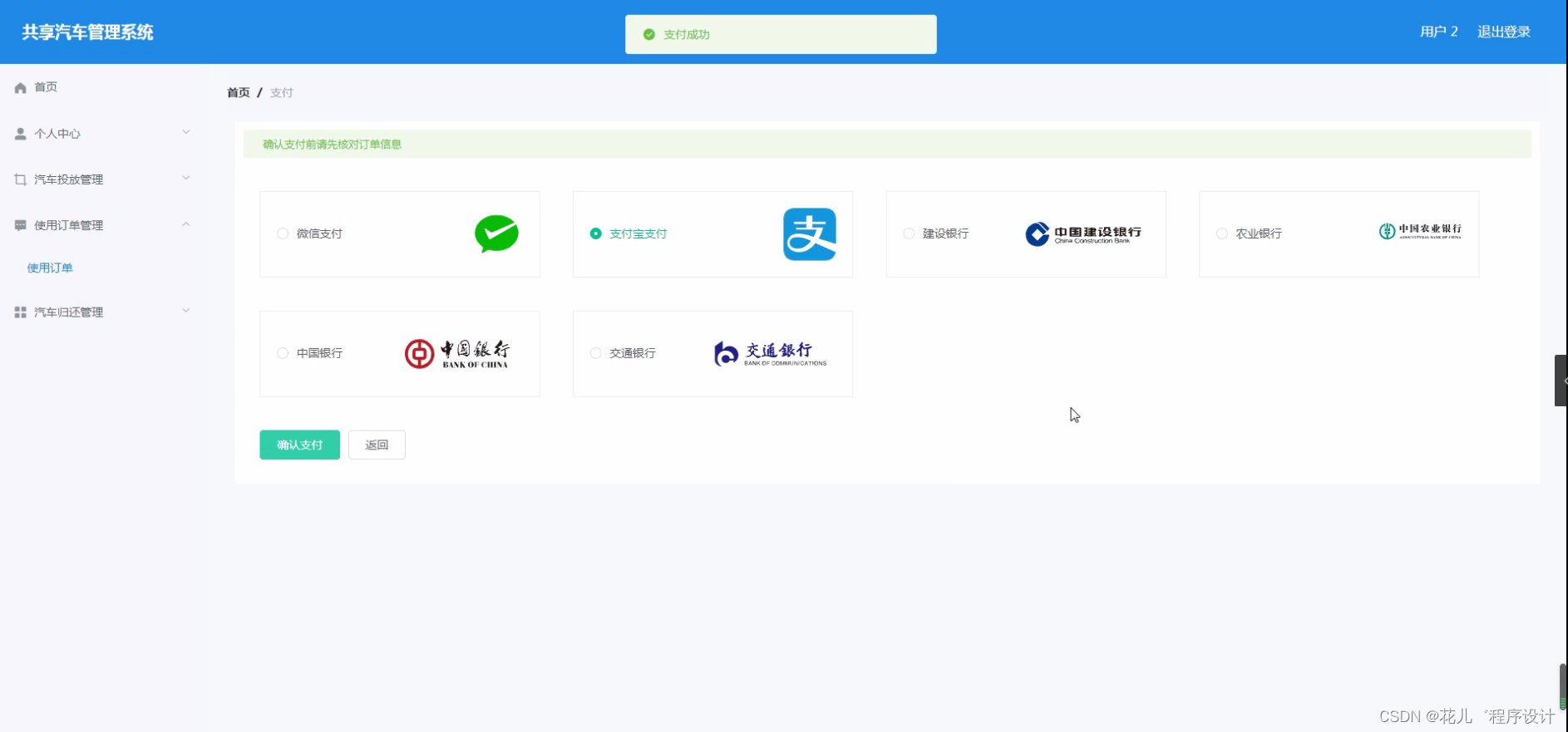Click the vertical scrollbar thumb

coord(1563,686)
